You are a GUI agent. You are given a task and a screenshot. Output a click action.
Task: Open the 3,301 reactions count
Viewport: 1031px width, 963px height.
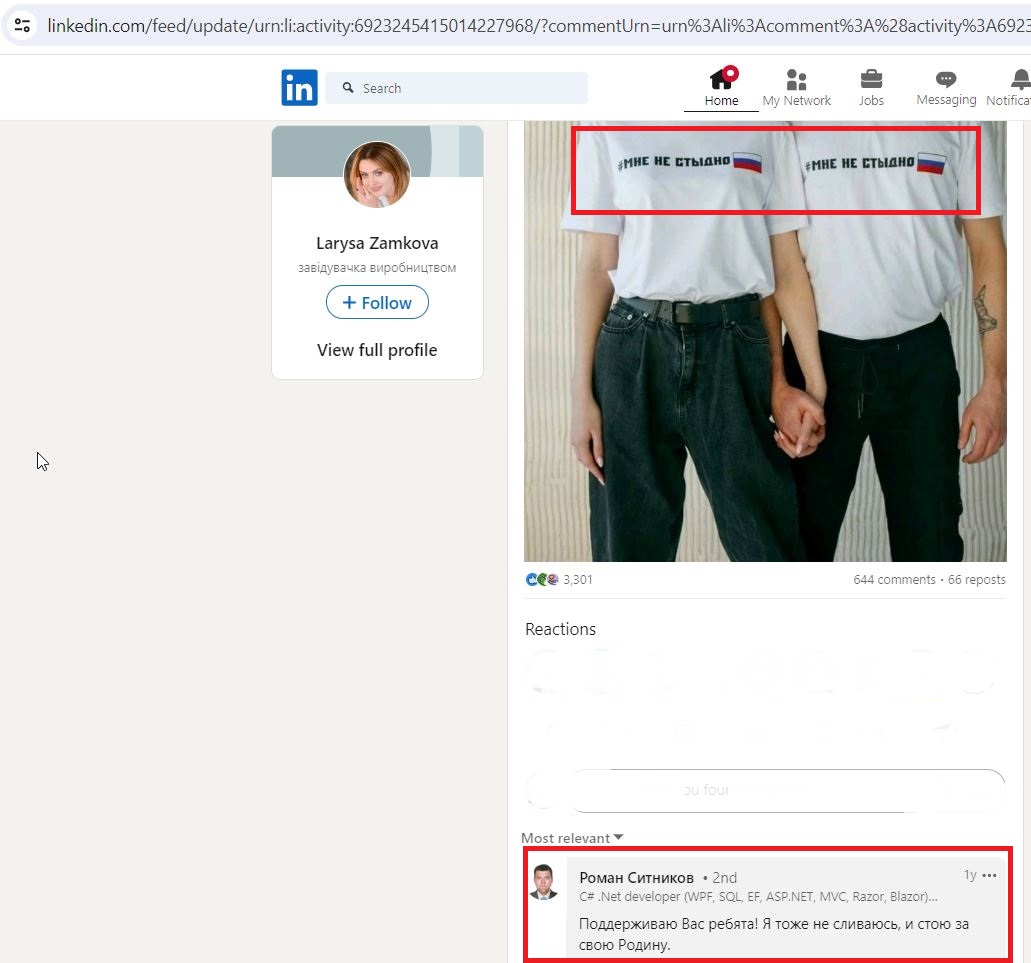[578, 580]
